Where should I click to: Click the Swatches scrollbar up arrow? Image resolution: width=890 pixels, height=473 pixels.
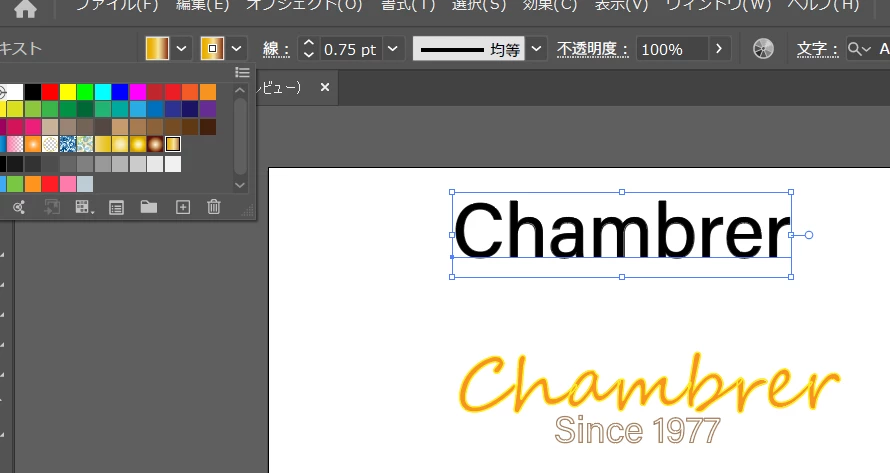tap(240, 90)
